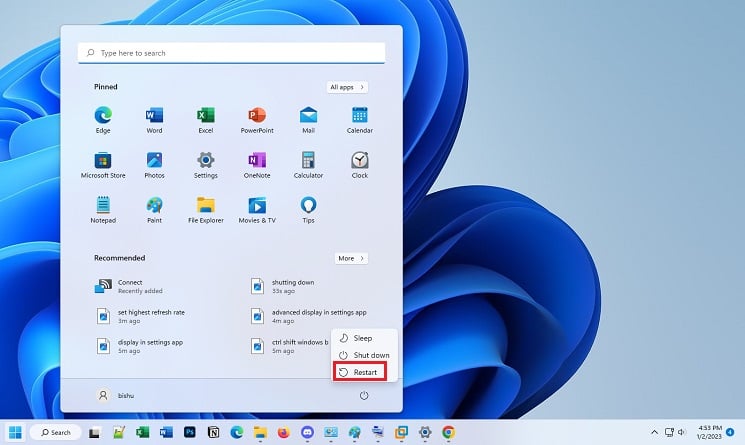Launch Photoshop from the taskbar
The height and width of the screenshot is (445, 745).
coord(190,432)
